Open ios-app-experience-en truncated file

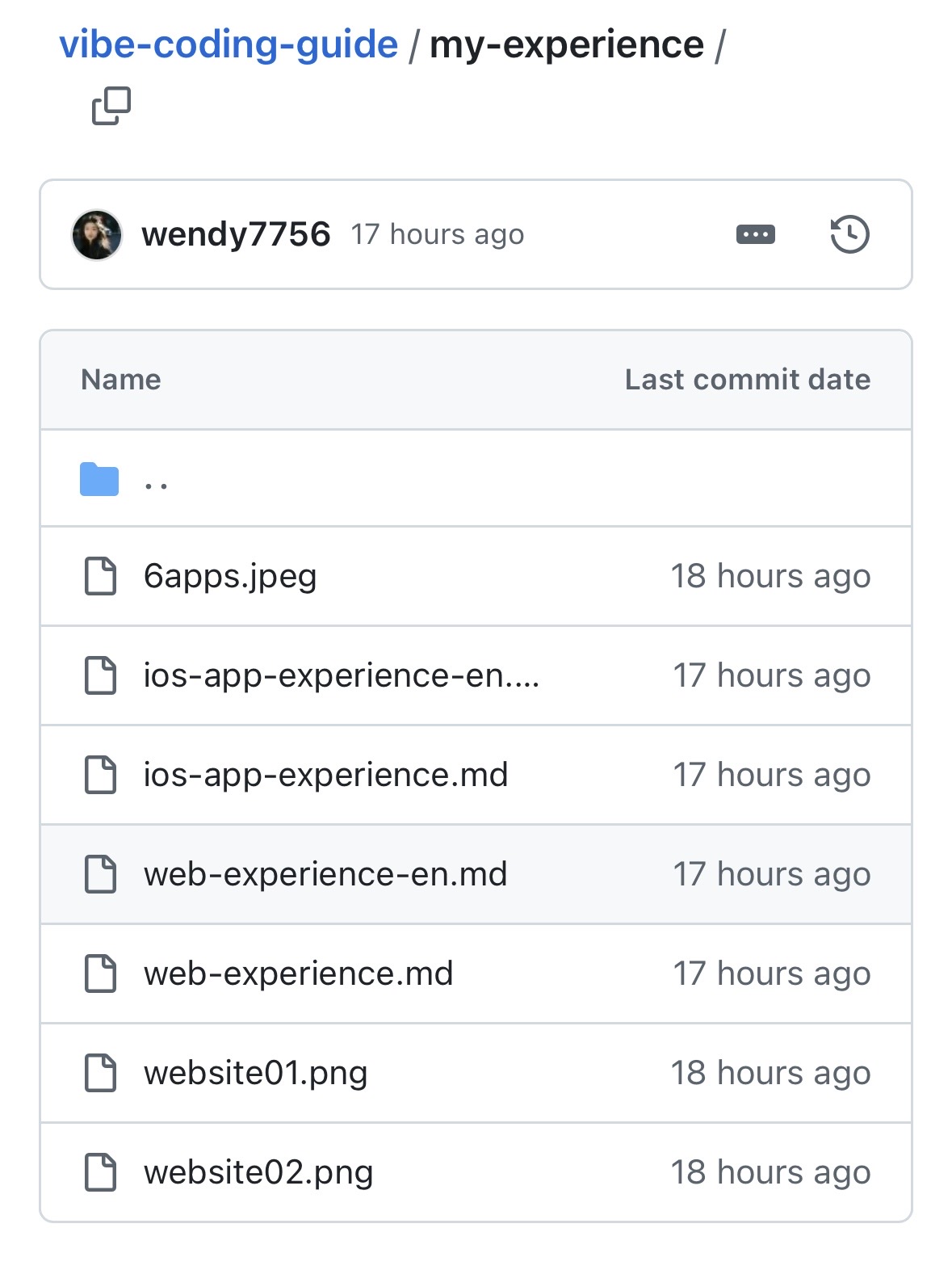[342, 675]
